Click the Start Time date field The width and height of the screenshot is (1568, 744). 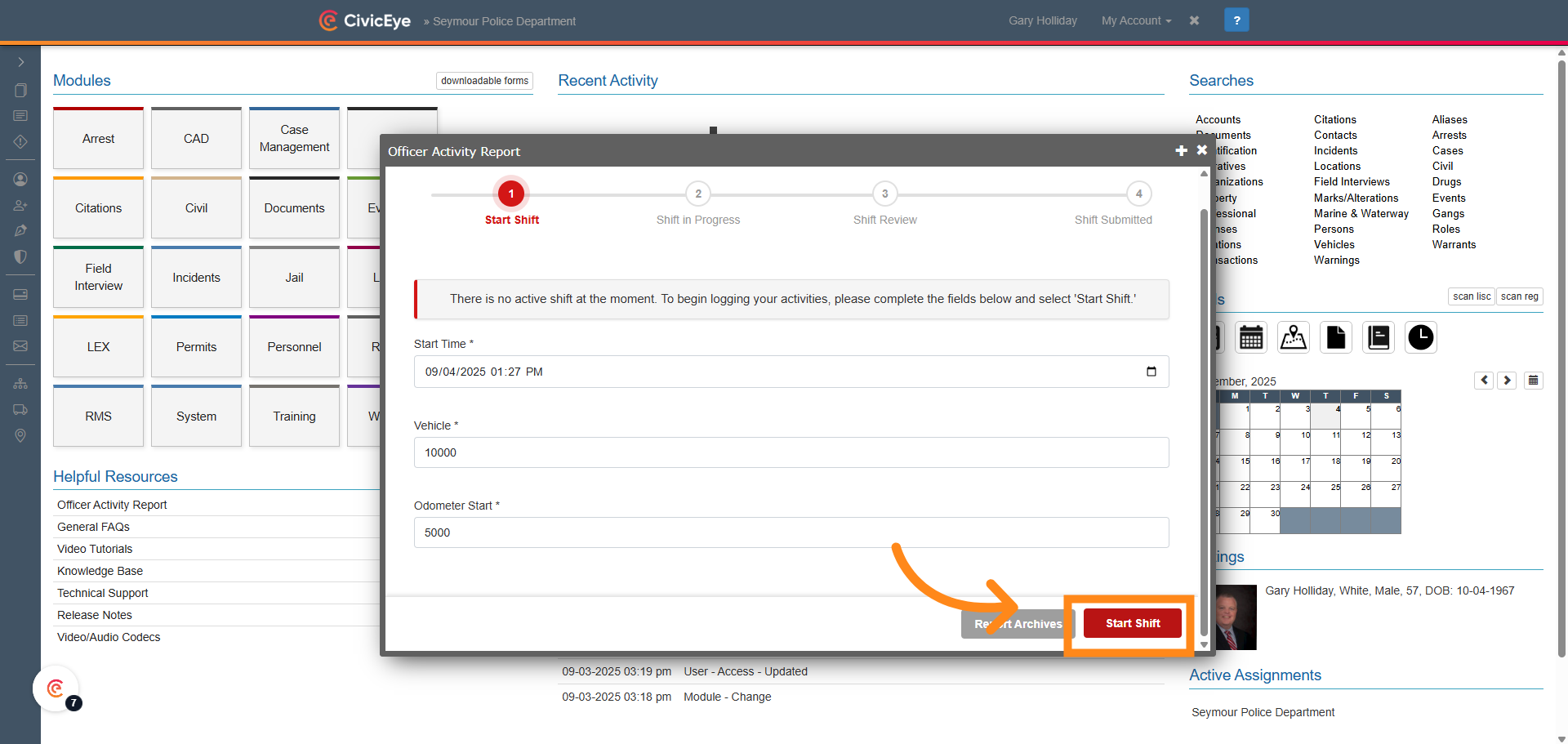pyautogui.click(x=791, y=372)
